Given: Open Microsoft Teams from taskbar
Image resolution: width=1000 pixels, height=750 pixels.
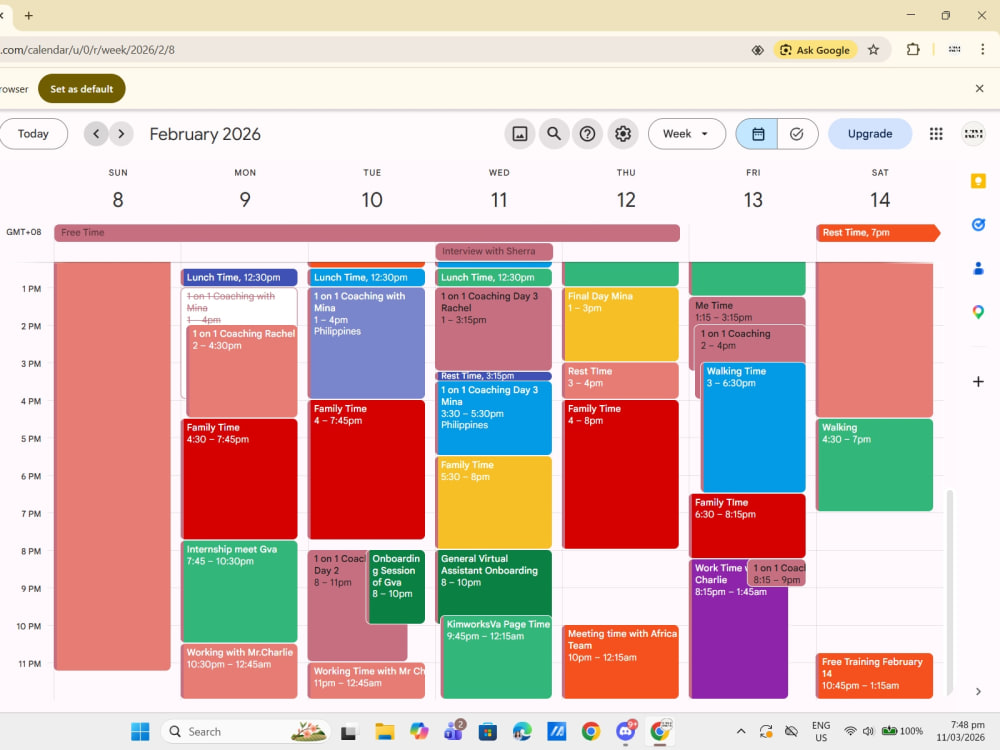Looking at the screenshot, I should pyautogui.click(x=454, y=732).
